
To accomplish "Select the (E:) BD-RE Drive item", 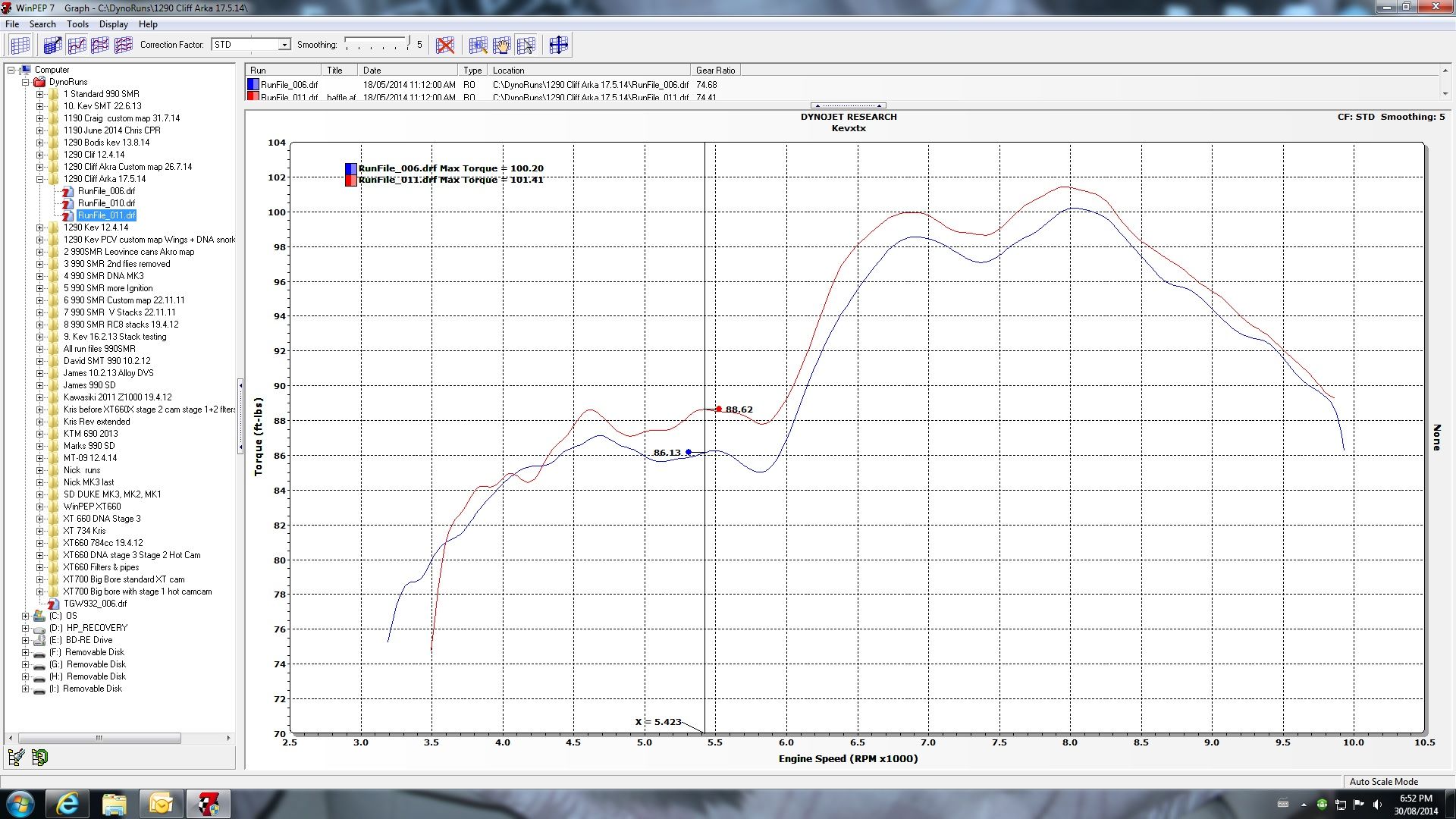I will point(80,640).
